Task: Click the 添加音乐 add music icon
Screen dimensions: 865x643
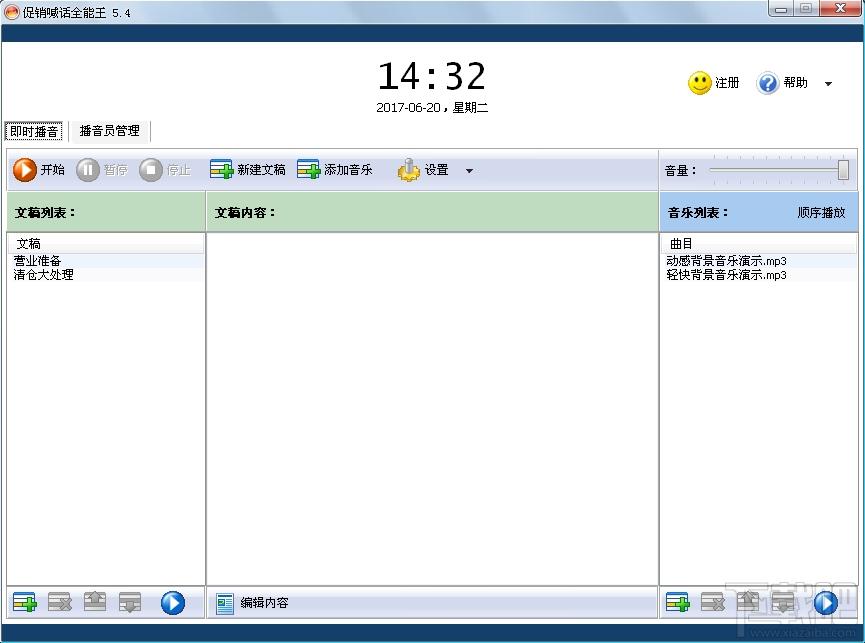Action: coord(308,170)
